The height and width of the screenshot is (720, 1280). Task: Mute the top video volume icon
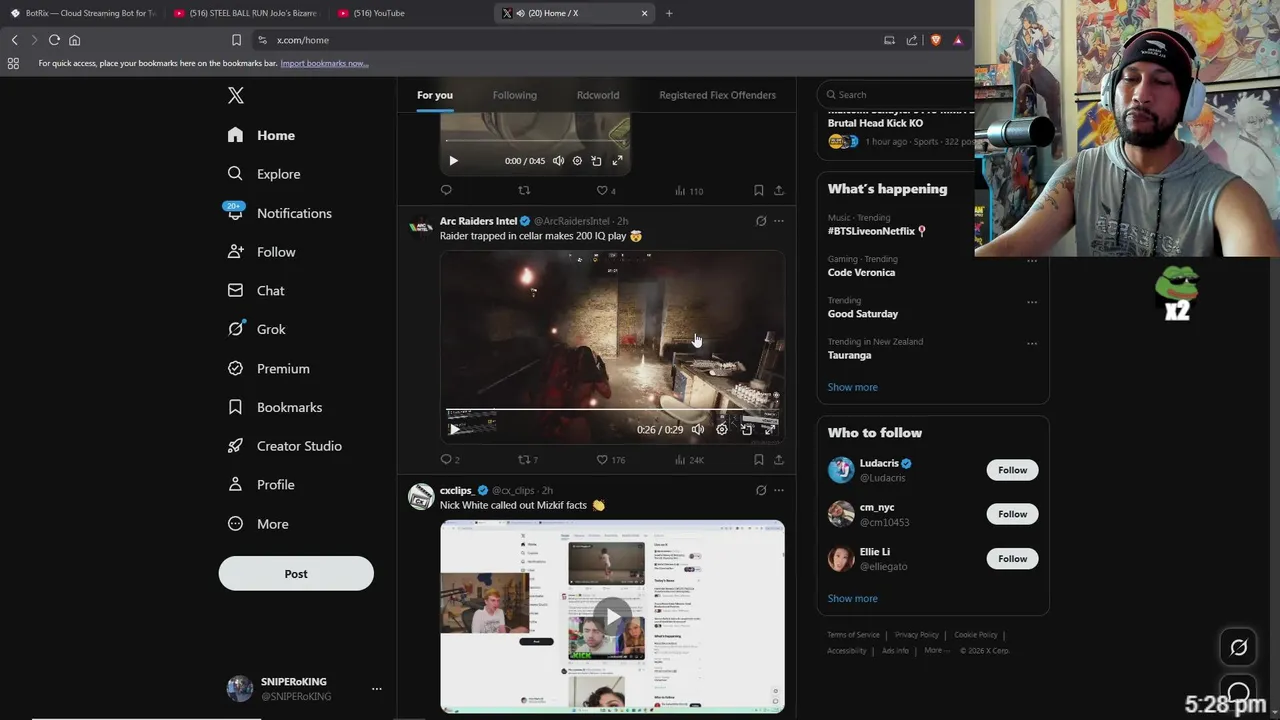pyautogui.click(x=558, y=161)
